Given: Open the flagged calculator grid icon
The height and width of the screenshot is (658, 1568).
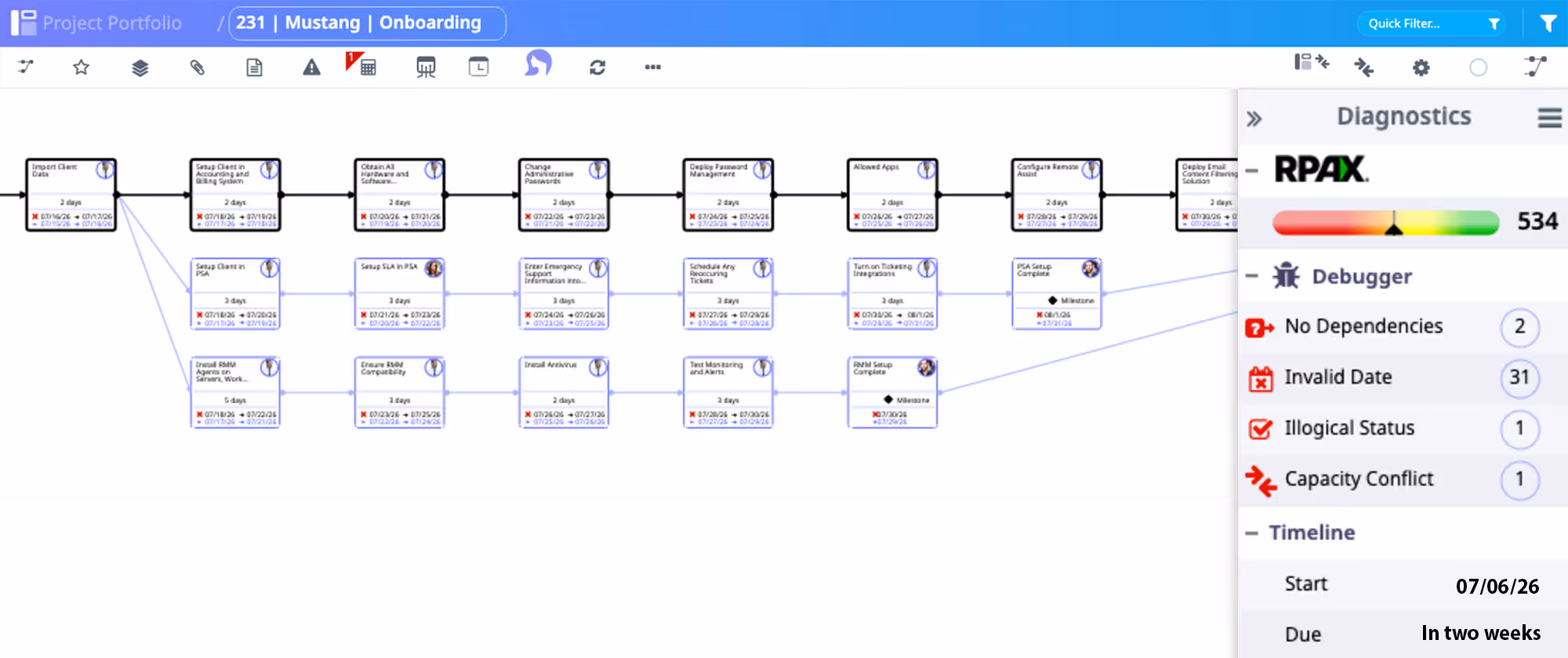Looking at the screenshot, I should (x=361, y=64).
